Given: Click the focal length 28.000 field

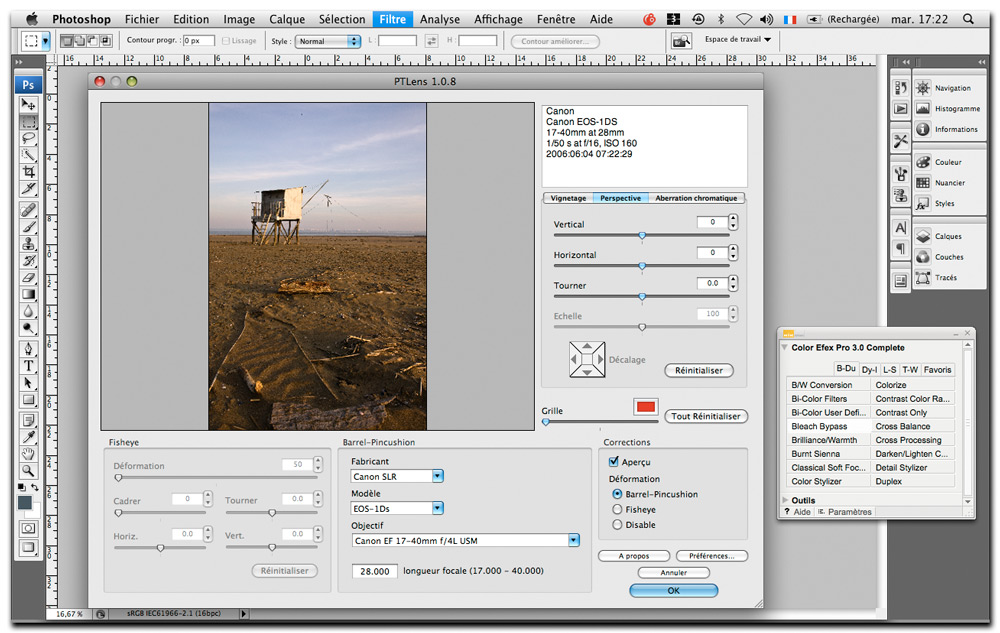Looking at the screenshot, I should [x=374, y=571].
